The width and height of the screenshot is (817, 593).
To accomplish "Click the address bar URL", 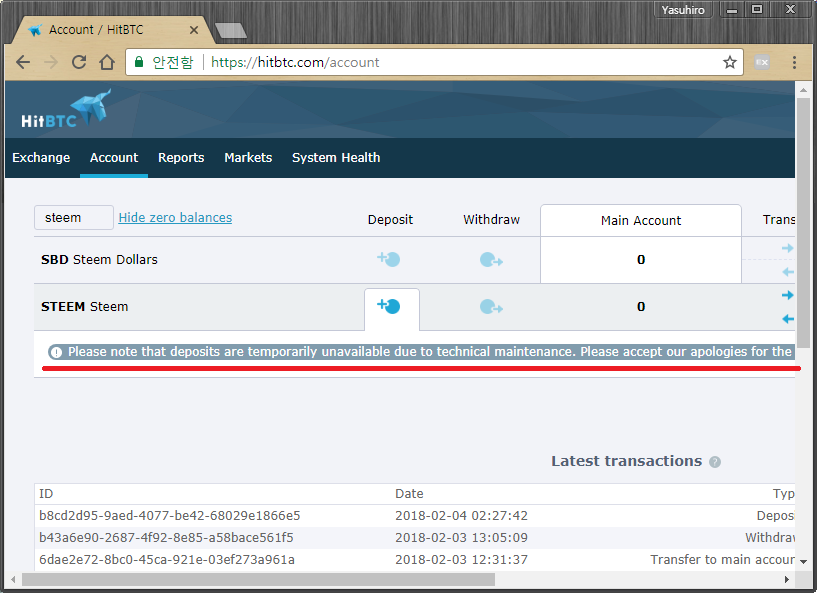I will click(x=295, y=63).
